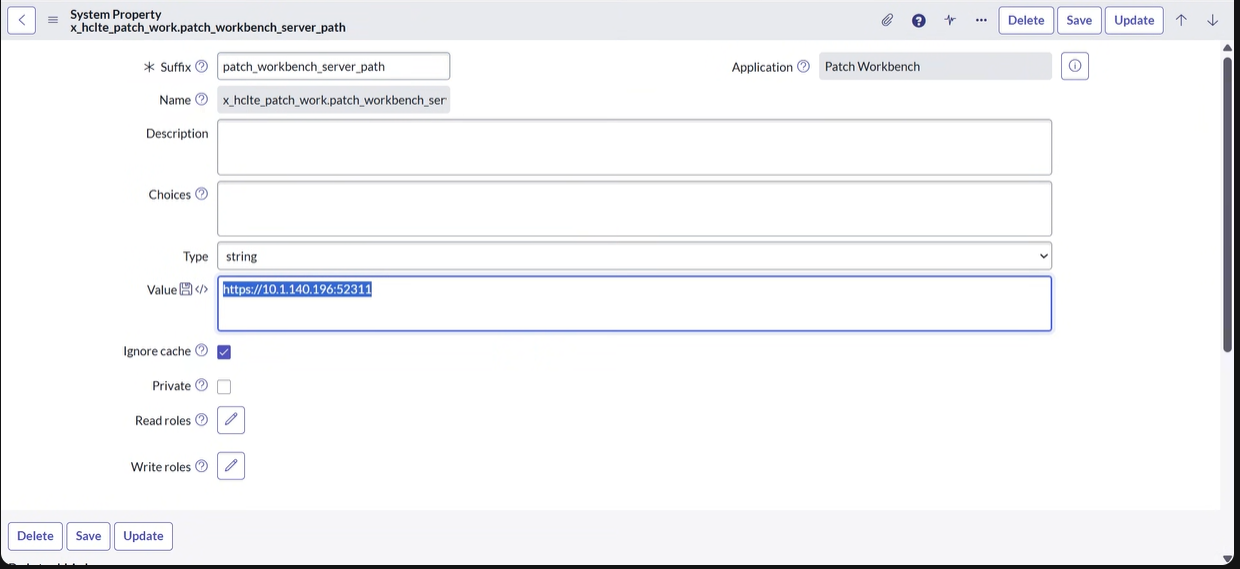Open the Type string dropdown
Image resolution: width=1240 pixels, height=569 pixels.
pos(634,256)
